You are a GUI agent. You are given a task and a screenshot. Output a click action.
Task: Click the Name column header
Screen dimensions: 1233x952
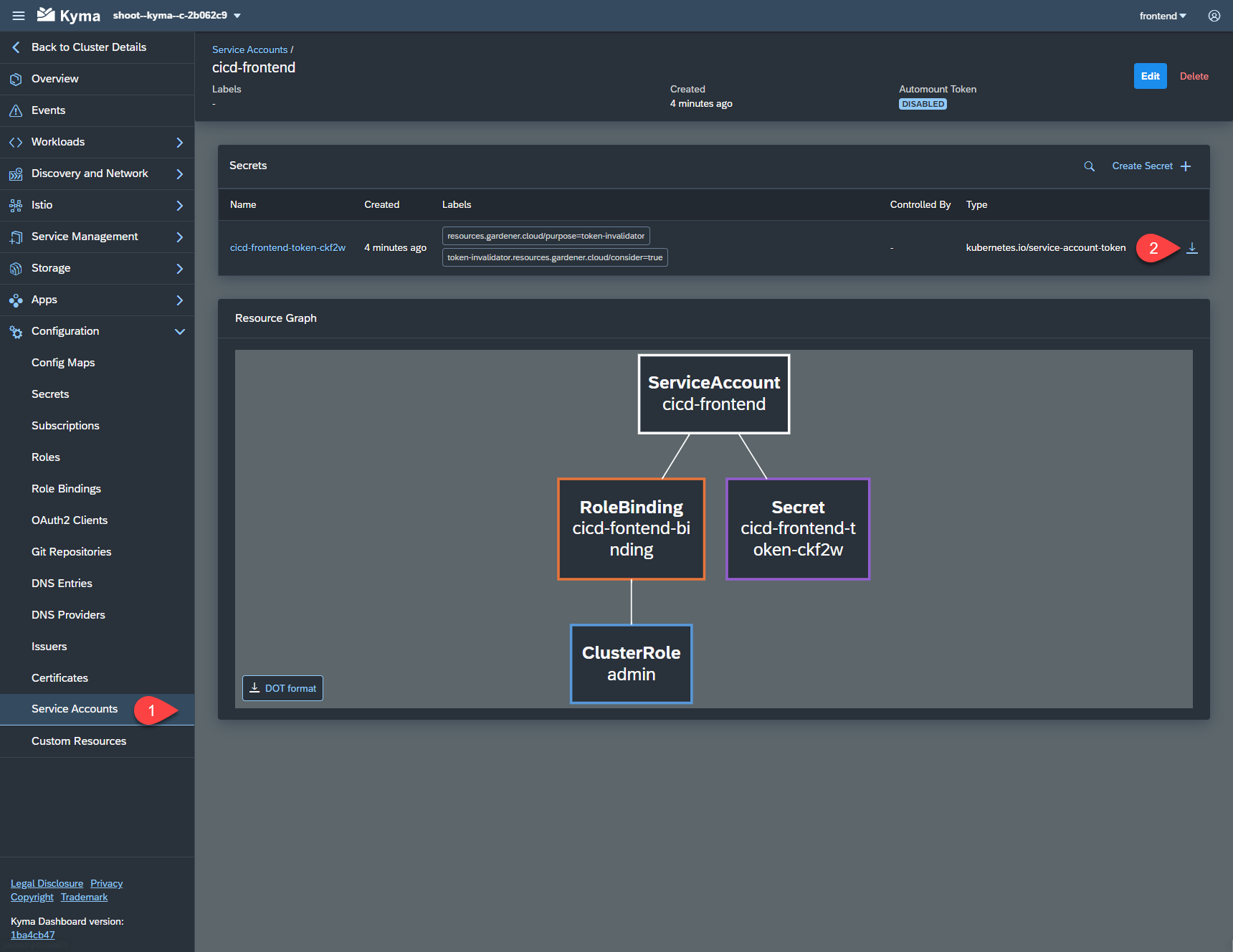(243, 205)
